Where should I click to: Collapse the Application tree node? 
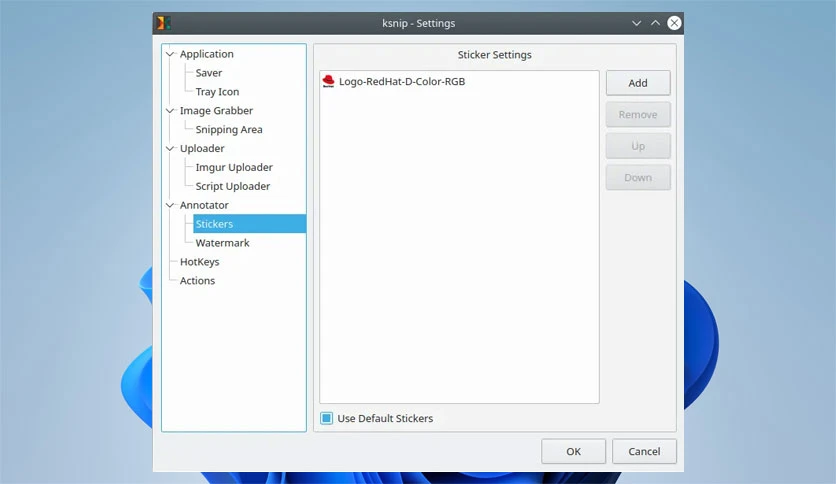170,54
